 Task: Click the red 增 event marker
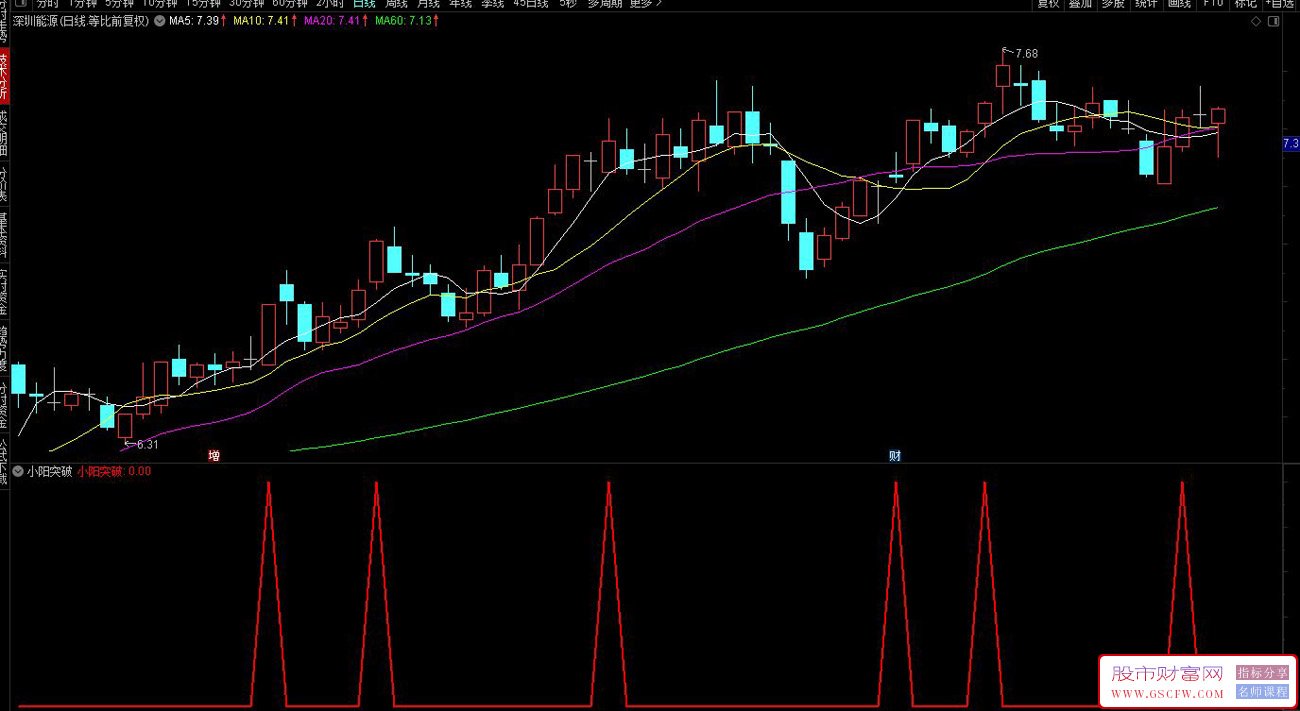tap(214, 456)
